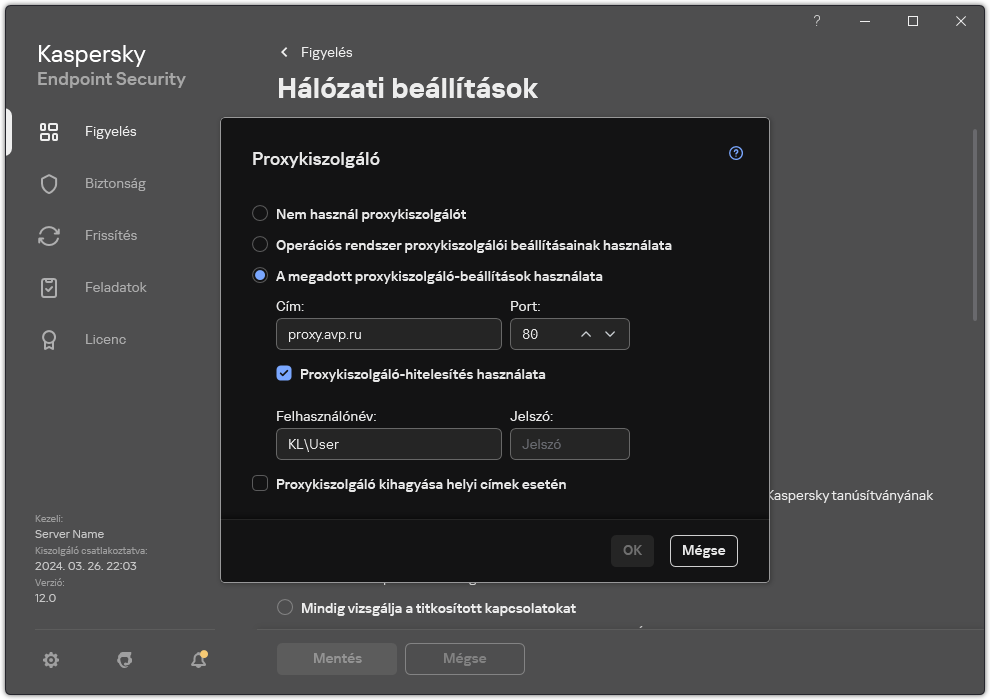The width and height of the screenshot is (990, 700).
Task: Increase the port value with up arrow
Action: coord(585,334)
